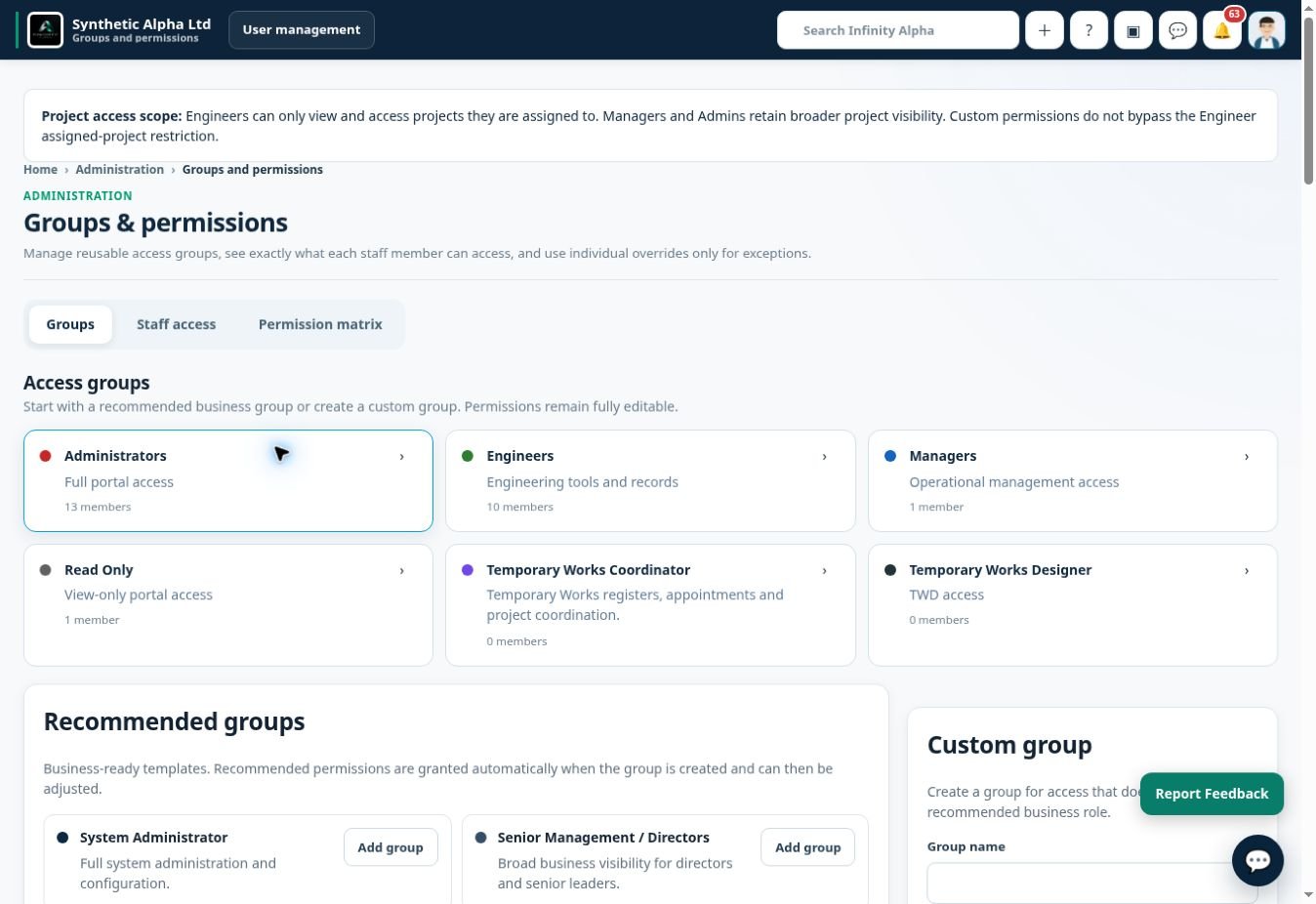Viewport: 1316px width, 904px height.
Task: Click the purple Temporary Works Coordinator dot
Action: pos(468,570)
